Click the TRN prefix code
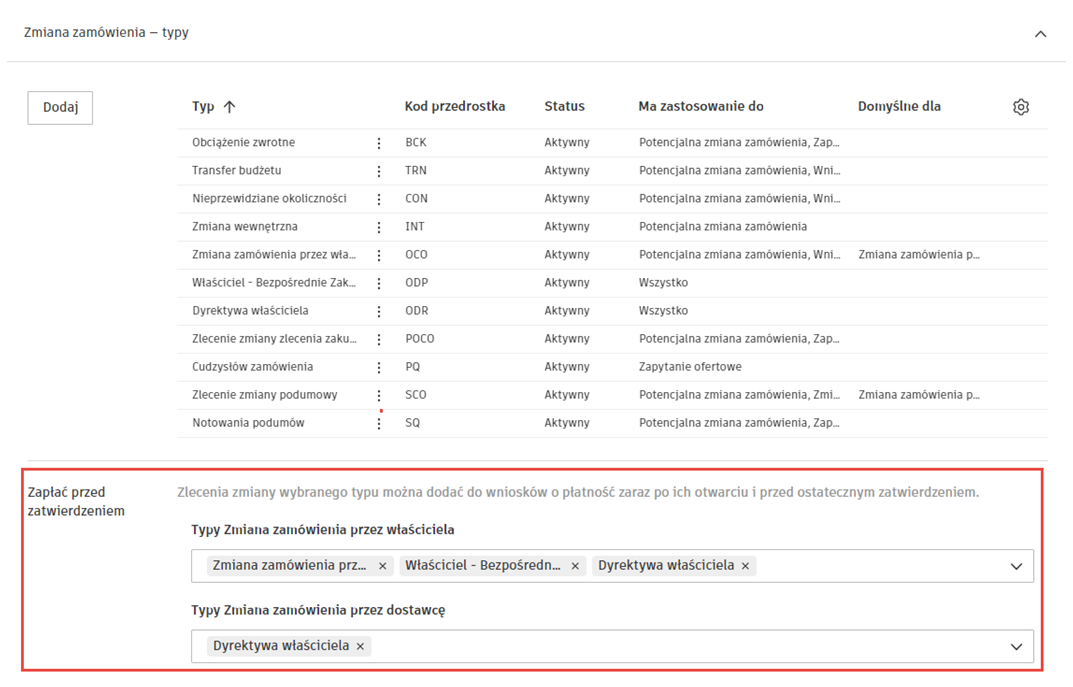Screen dimensions: 1073x687 pos(416,170)
